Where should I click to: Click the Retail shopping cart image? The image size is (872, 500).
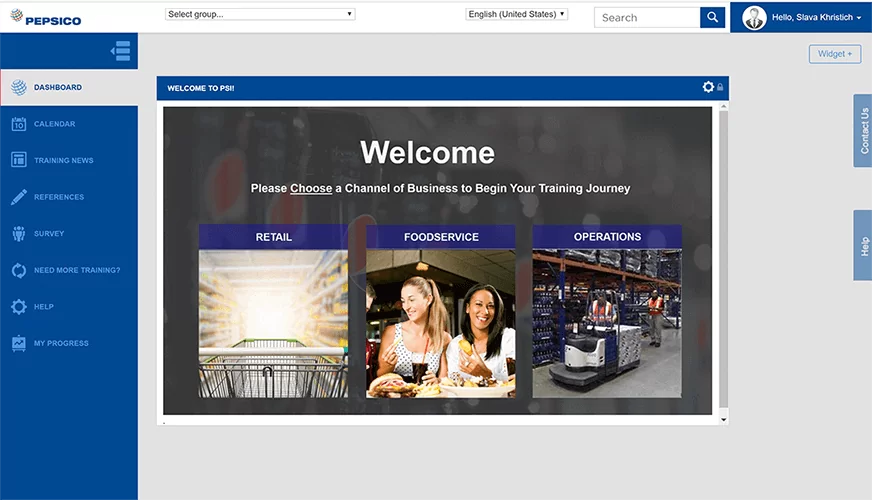(274, 324)
